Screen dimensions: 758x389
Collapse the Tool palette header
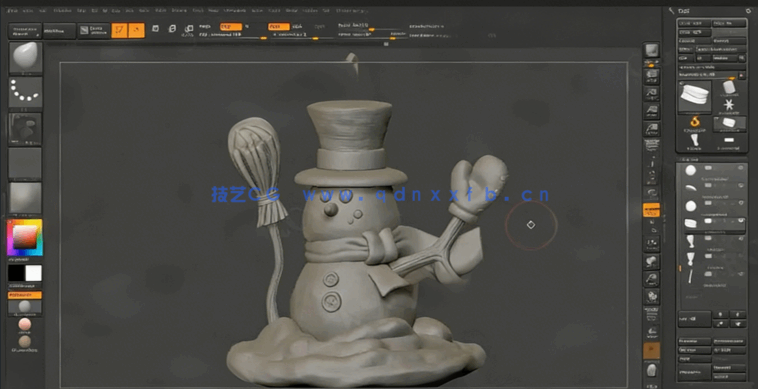[x=684, y=10]
